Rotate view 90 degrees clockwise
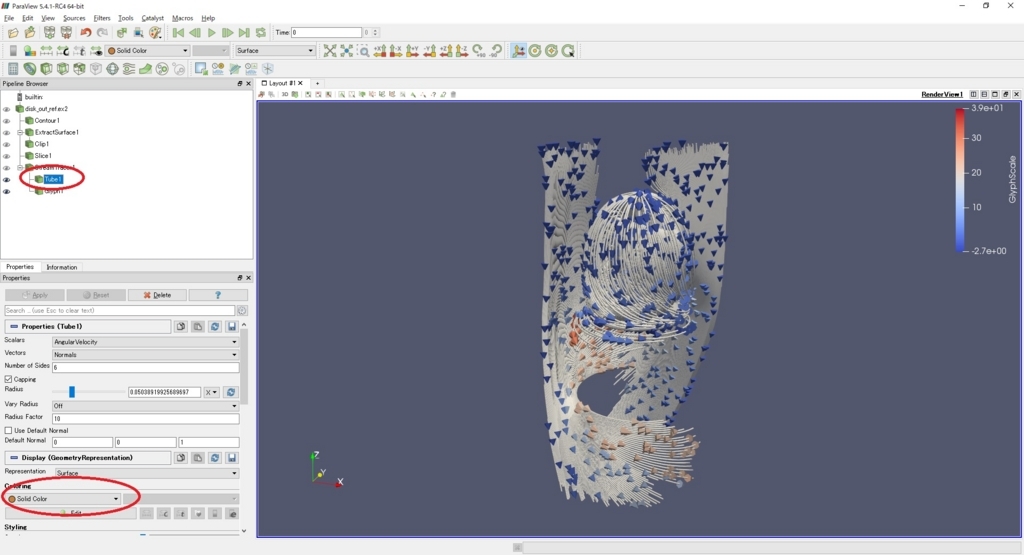 pos(479,51)
